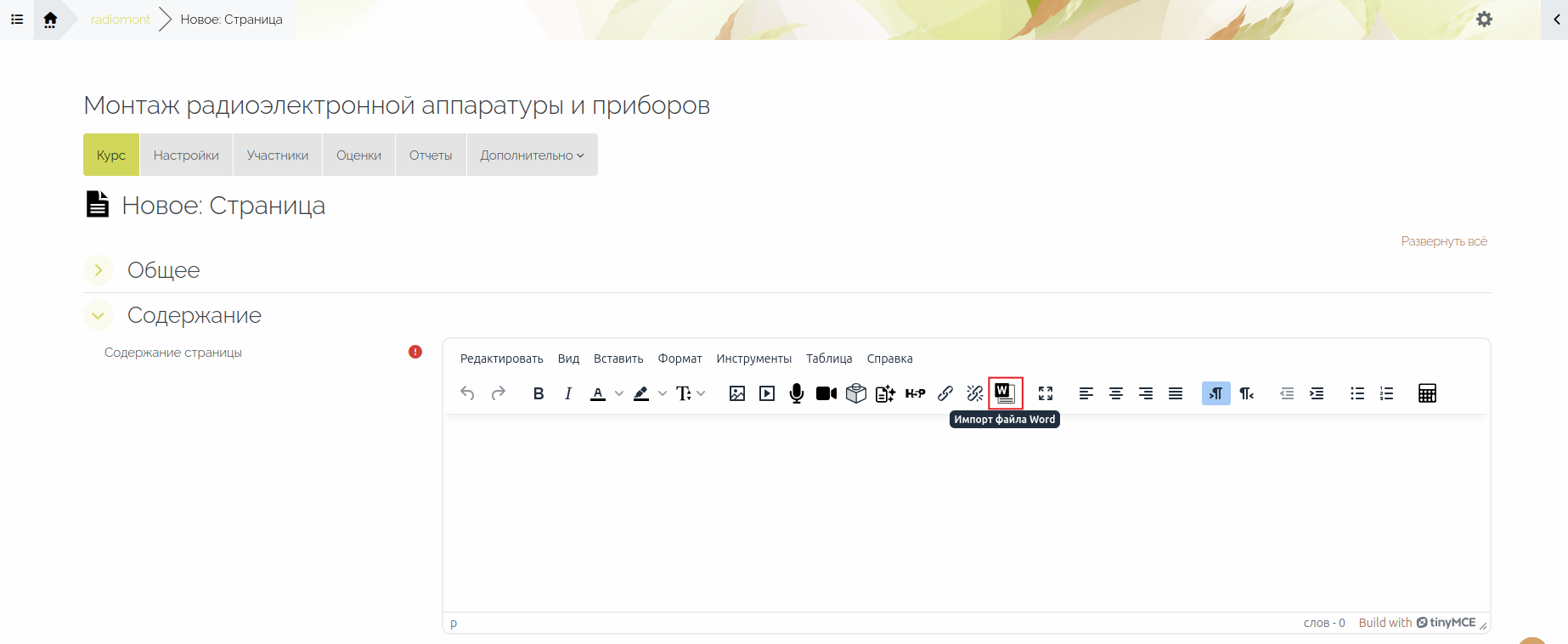Open the equation editor calculator icon
Viewport: 1568px width, 644px height.
click(x=1427, y=393)
